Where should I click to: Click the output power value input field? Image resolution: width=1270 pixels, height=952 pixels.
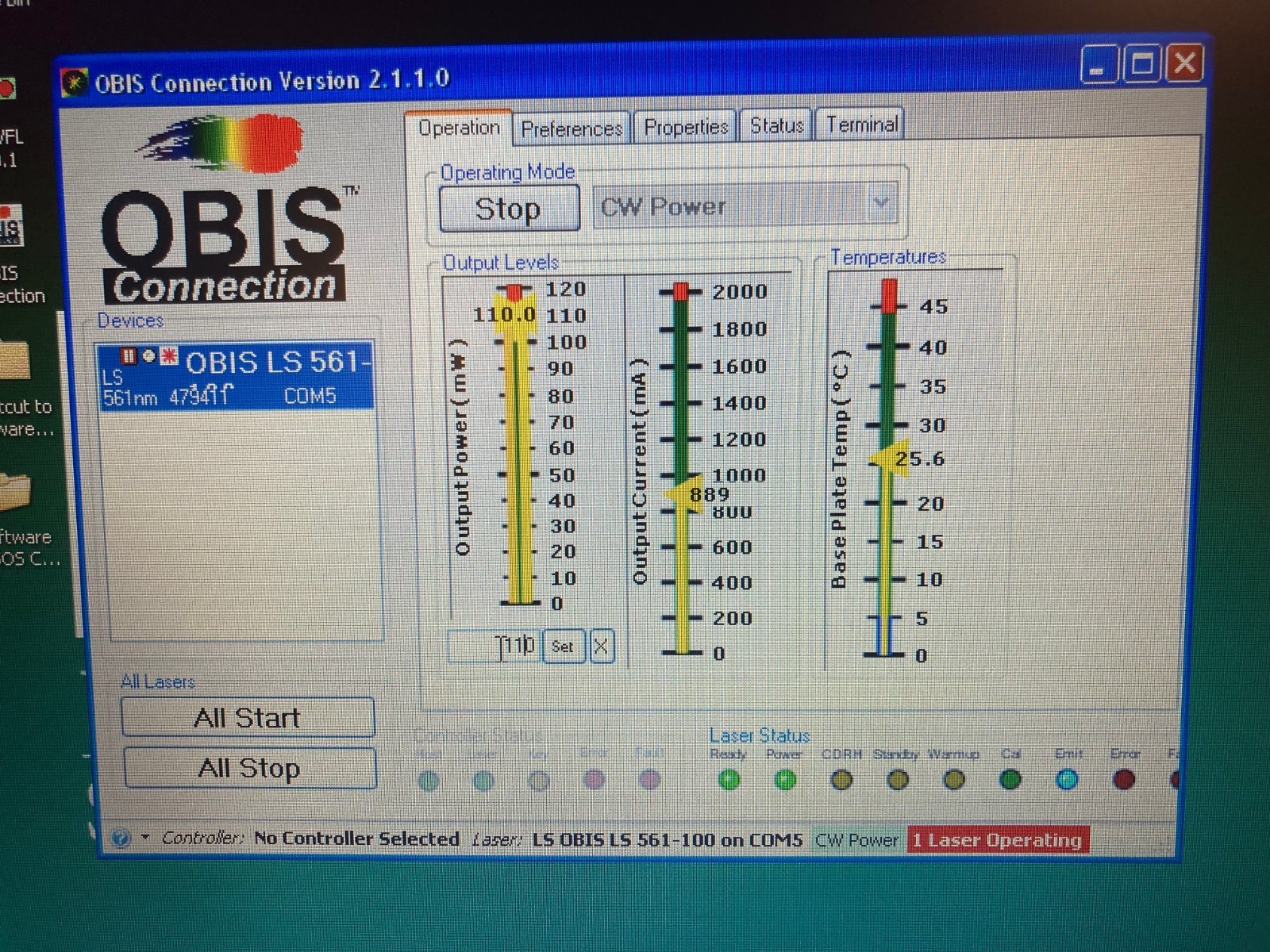pos(494,646)
